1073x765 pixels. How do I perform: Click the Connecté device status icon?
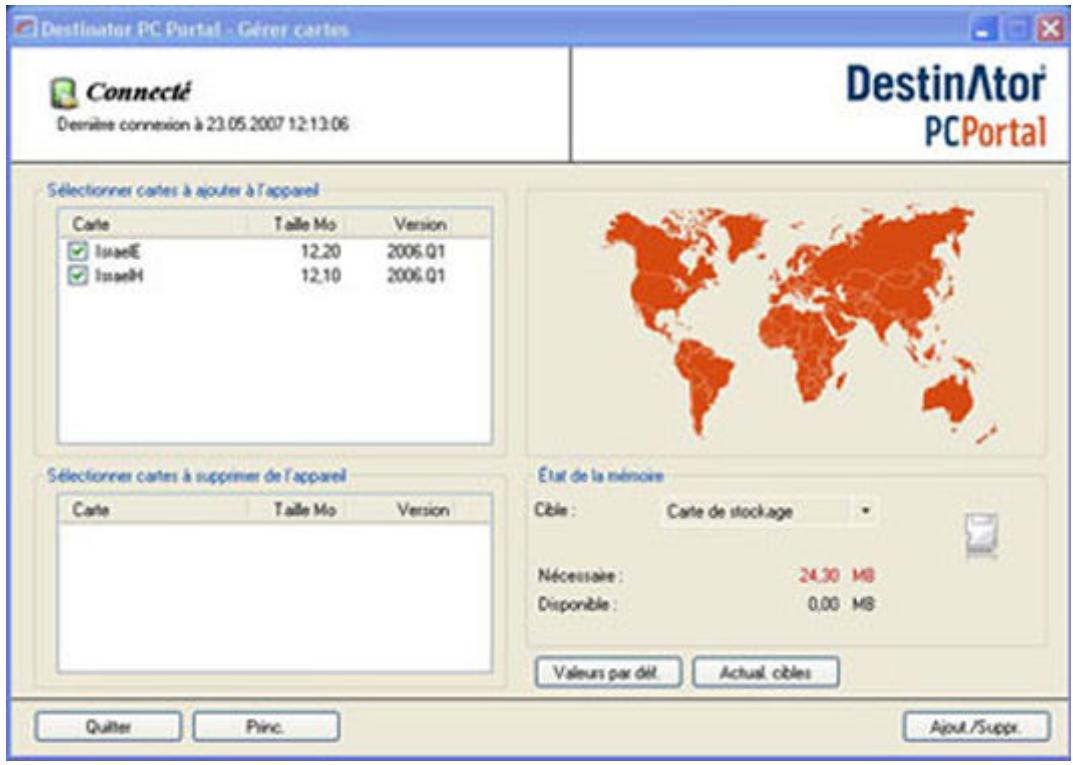pyautogui.click(x=64, y=93)
